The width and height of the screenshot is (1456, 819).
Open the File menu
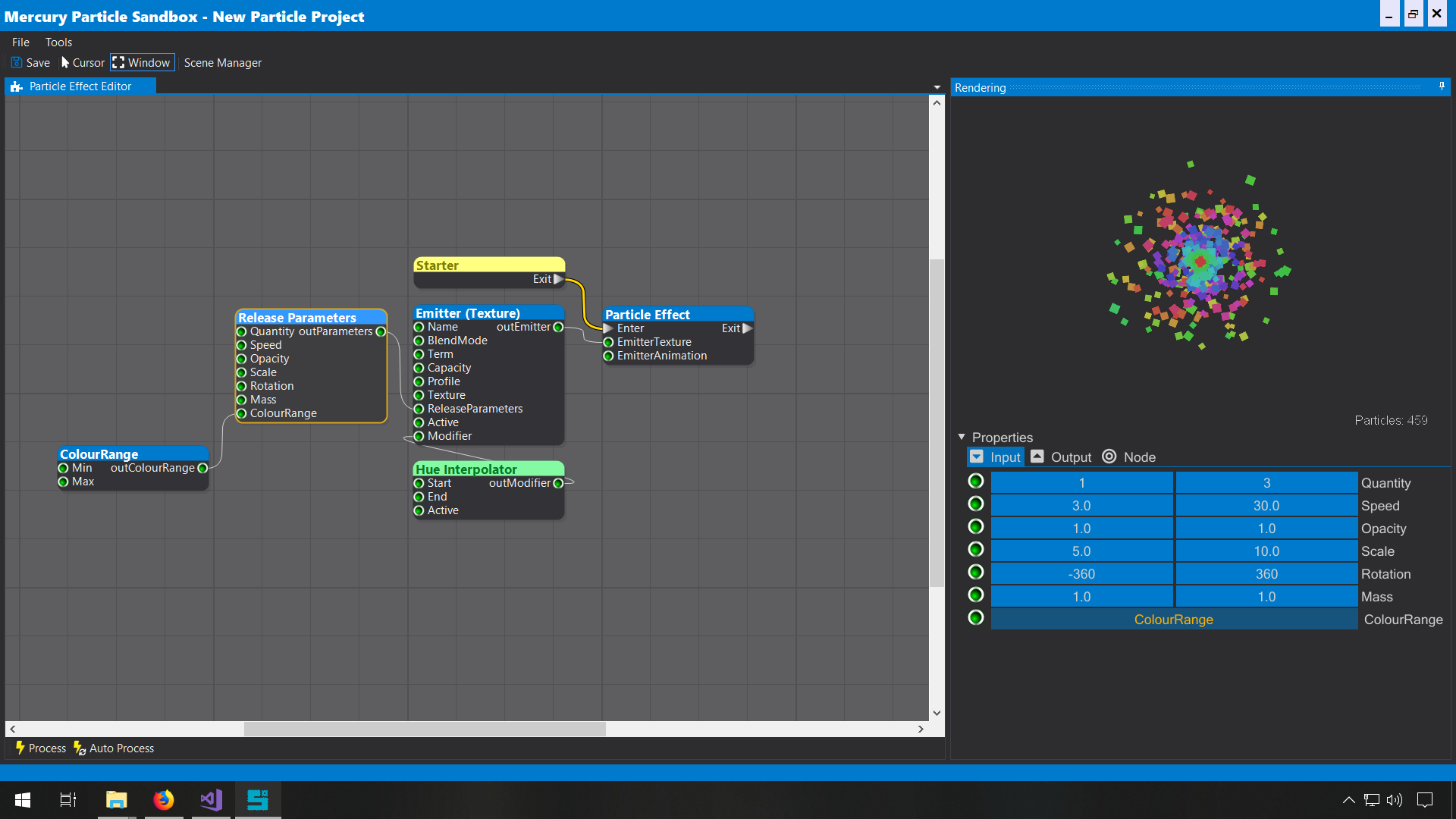pyautogui.click(x=20, y=42)
